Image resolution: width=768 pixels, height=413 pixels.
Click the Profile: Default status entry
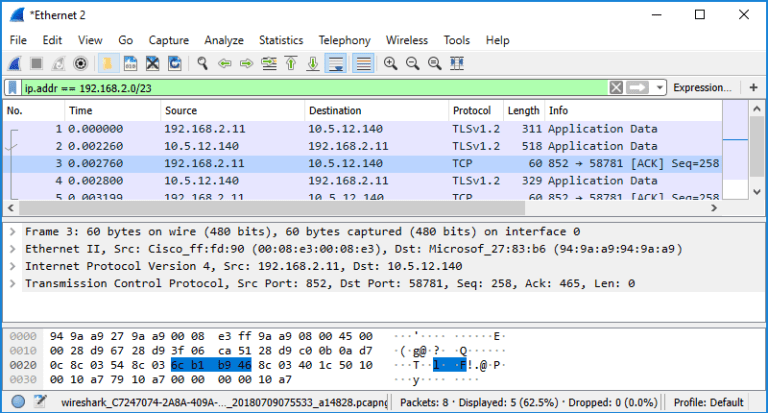[708, 403]
